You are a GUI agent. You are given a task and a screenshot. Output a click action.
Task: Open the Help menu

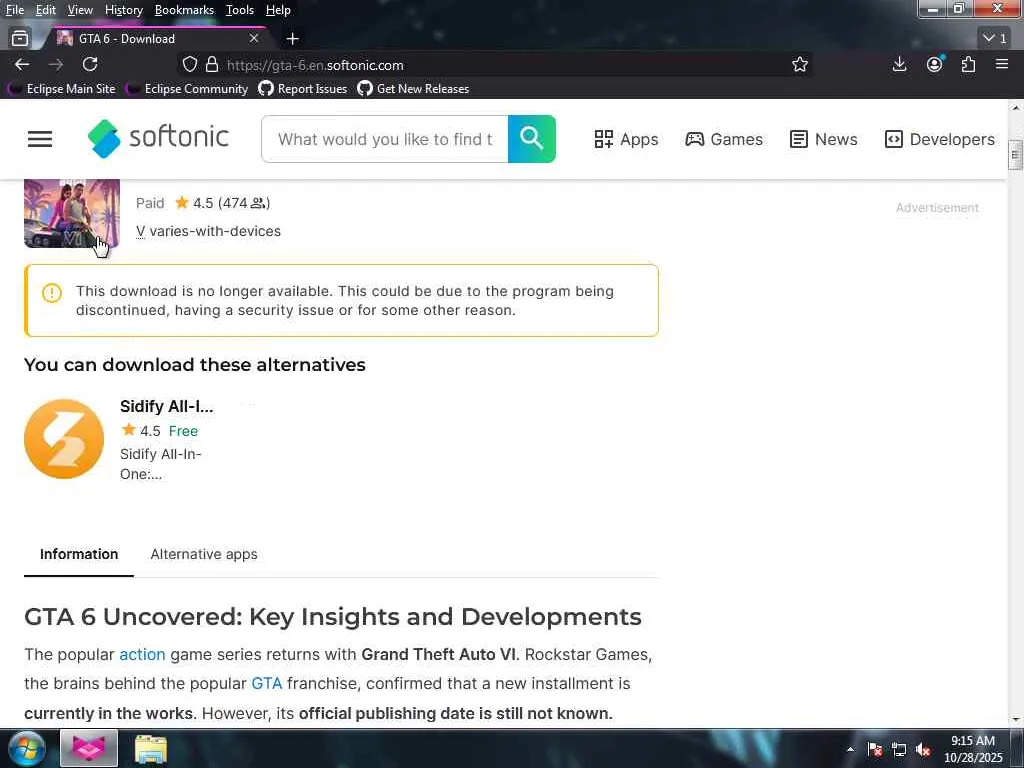278,10
